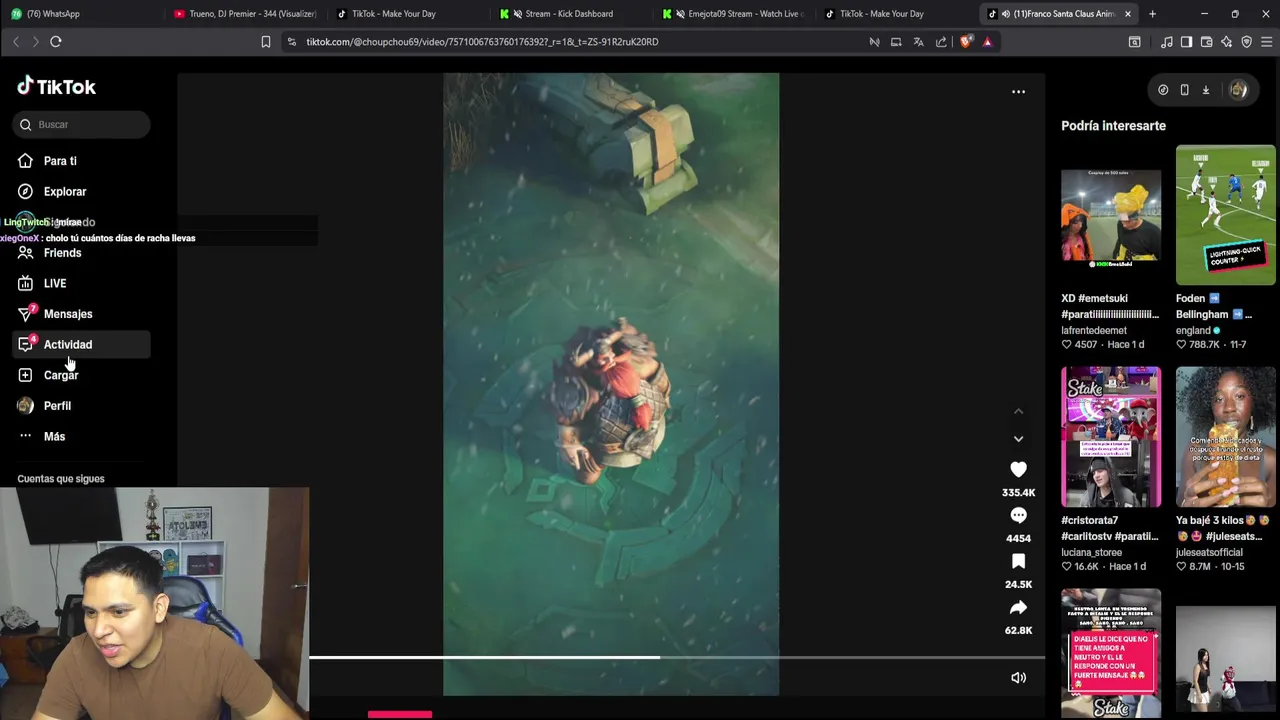The image size is (1280, 720).
Task: Switch to the Trueno DJ Premier tab
Action: click(244, 14)
